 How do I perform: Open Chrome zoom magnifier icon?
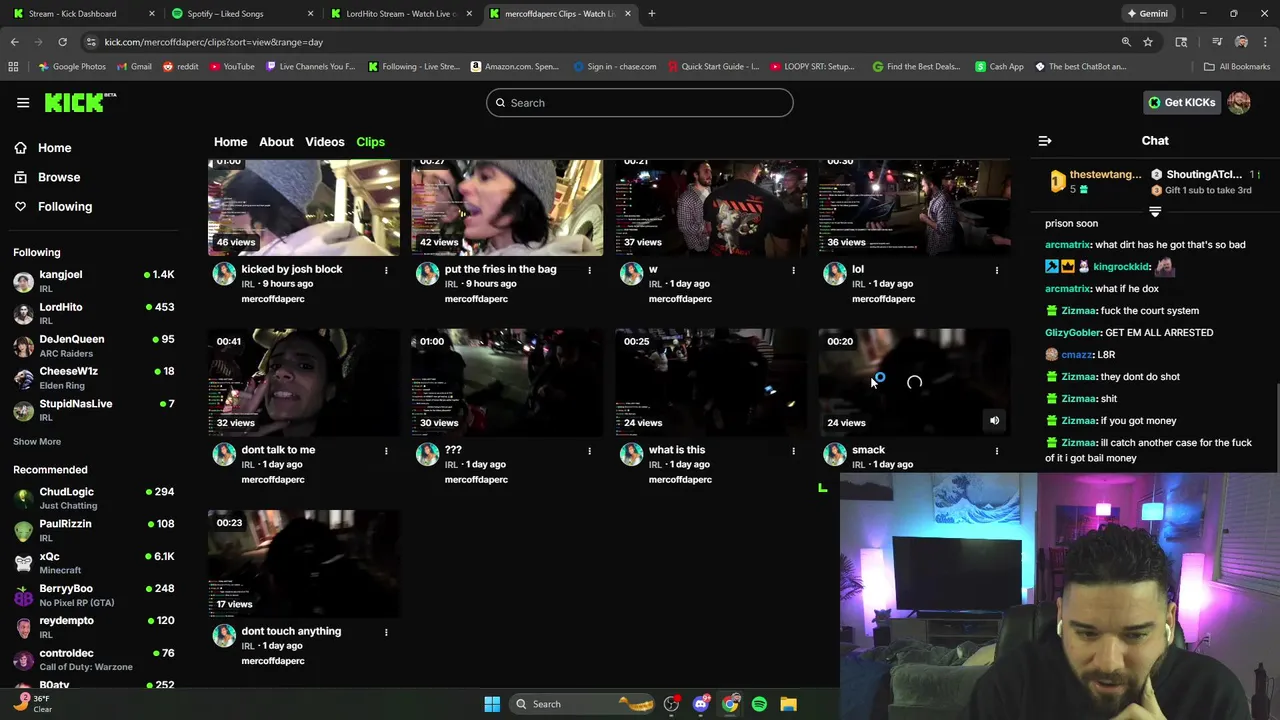coord(1126,42)
